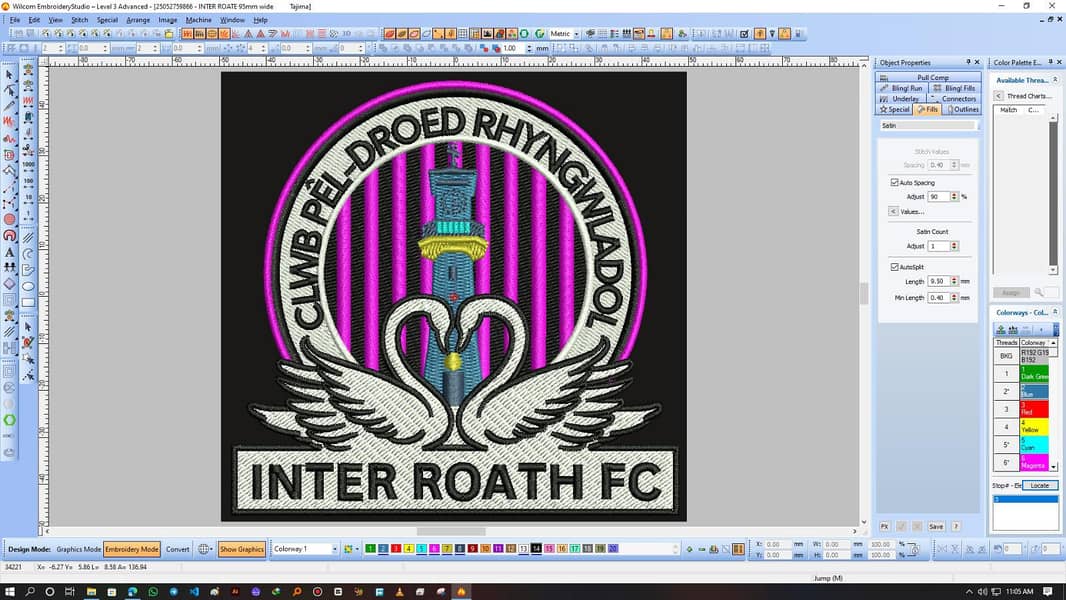Open the Stitch menu
This screenshot has height=600, width=1066.
[80, 20]
